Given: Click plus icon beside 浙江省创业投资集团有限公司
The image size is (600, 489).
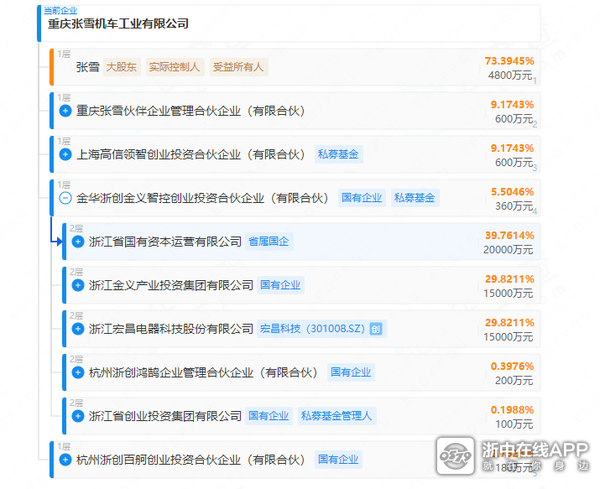Looking at the screenshot, I should [x=78, y=415].
